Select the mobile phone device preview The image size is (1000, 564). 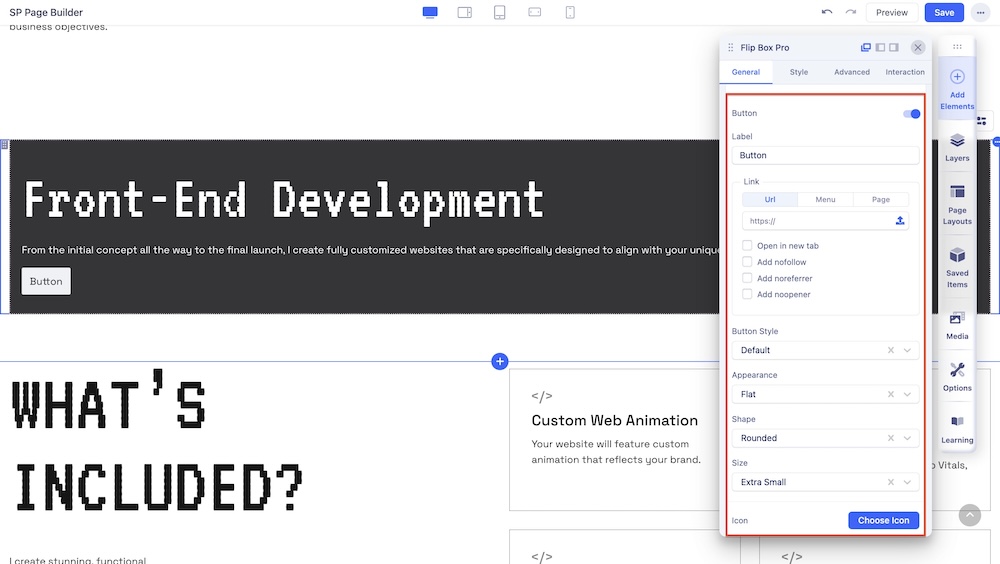pyautogui.click(x=570, y=12)
